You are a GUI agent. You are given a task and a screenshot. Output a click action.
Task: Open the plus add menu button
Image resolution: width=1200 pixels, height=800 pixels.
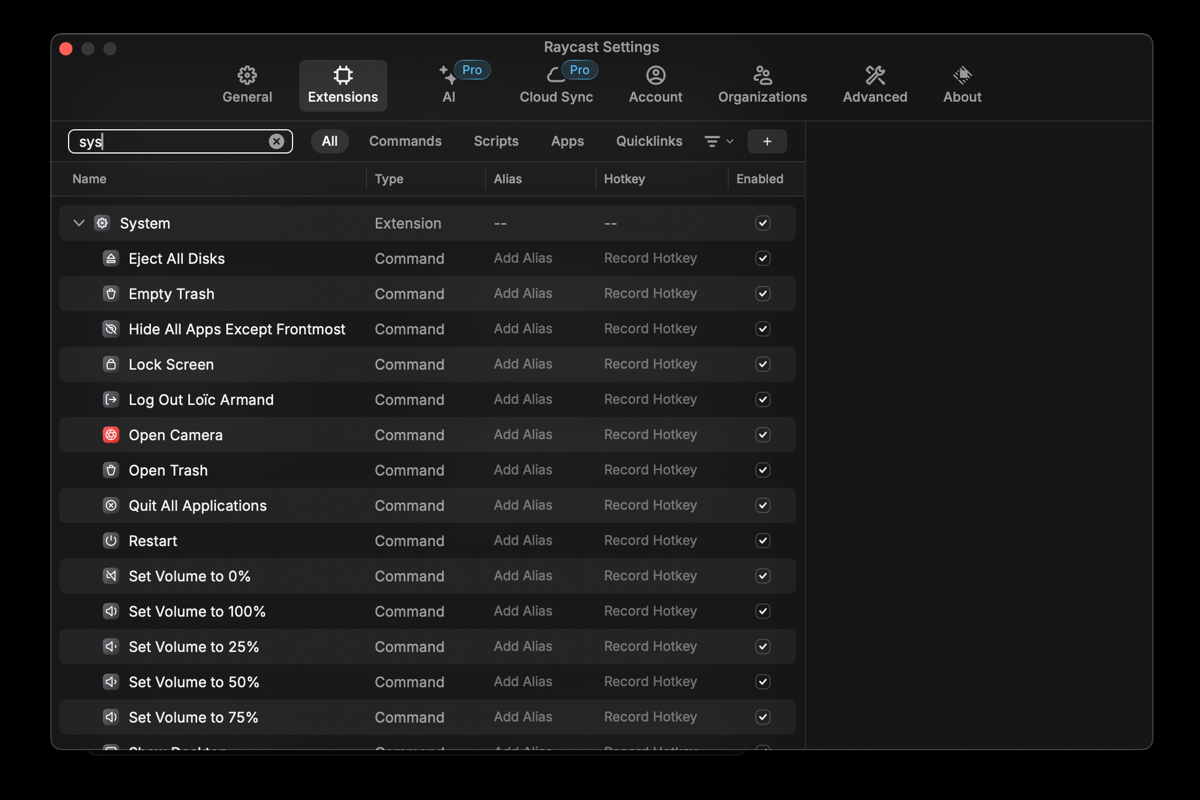[x=767, y=142]
